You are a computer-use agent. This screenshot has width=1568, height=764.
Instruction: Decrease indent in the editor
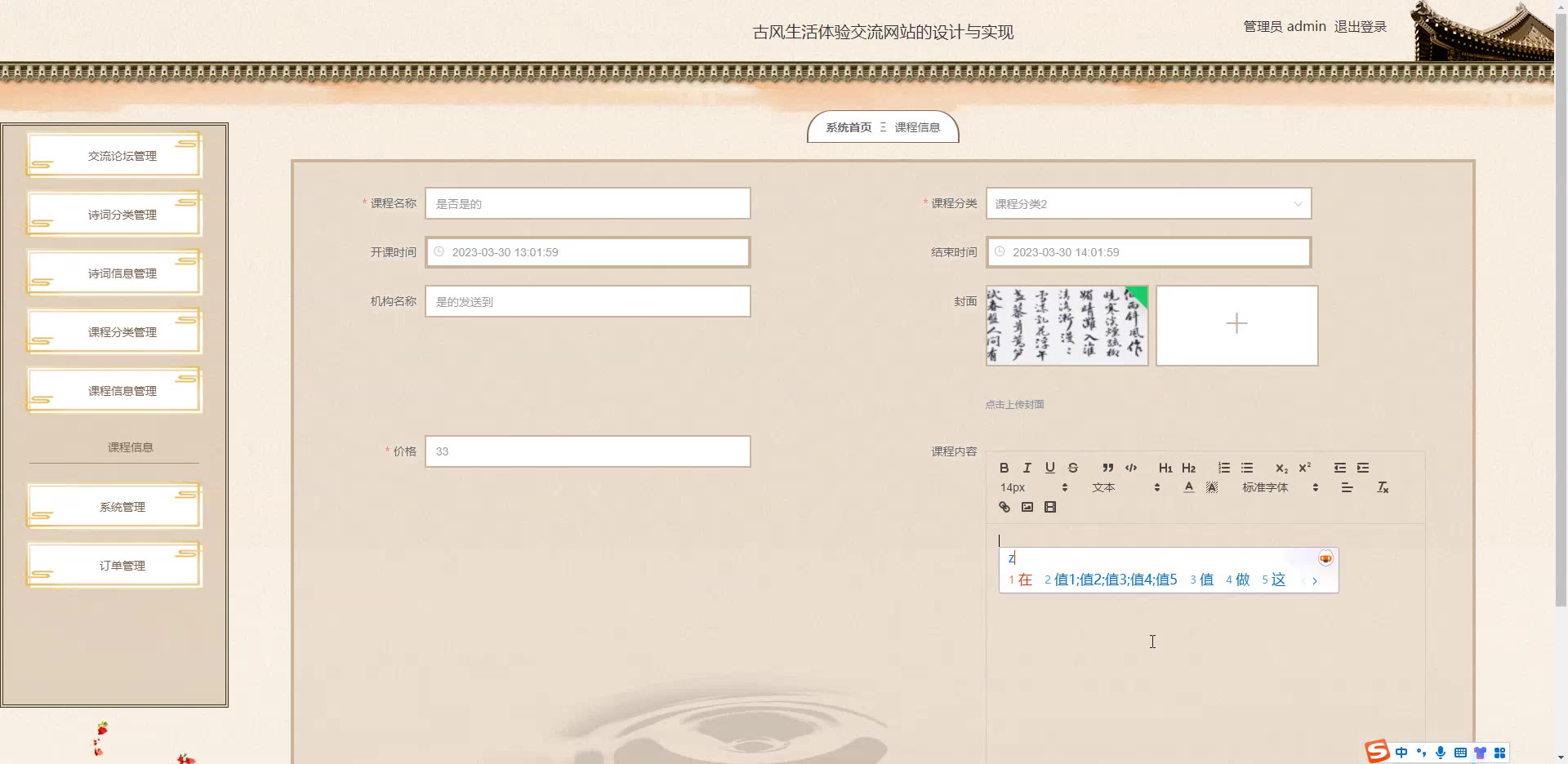(1339, 468)
